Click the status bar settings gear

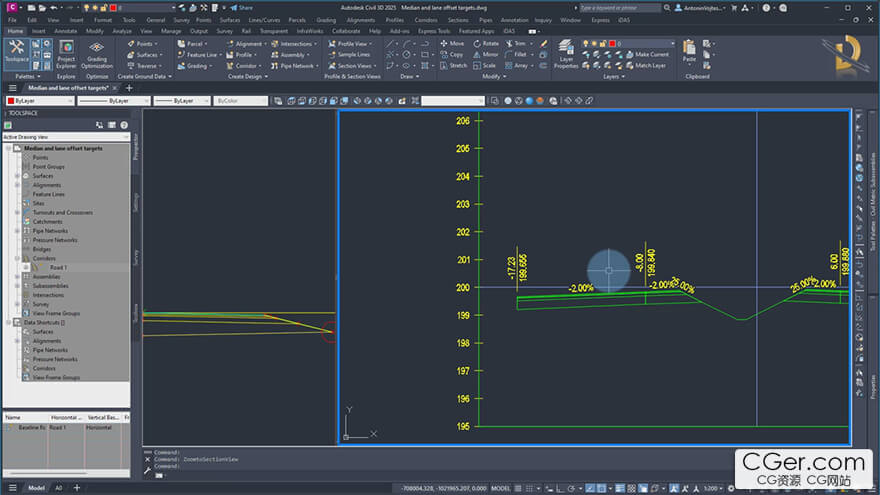pyautogui.click(x=731, y=488)
